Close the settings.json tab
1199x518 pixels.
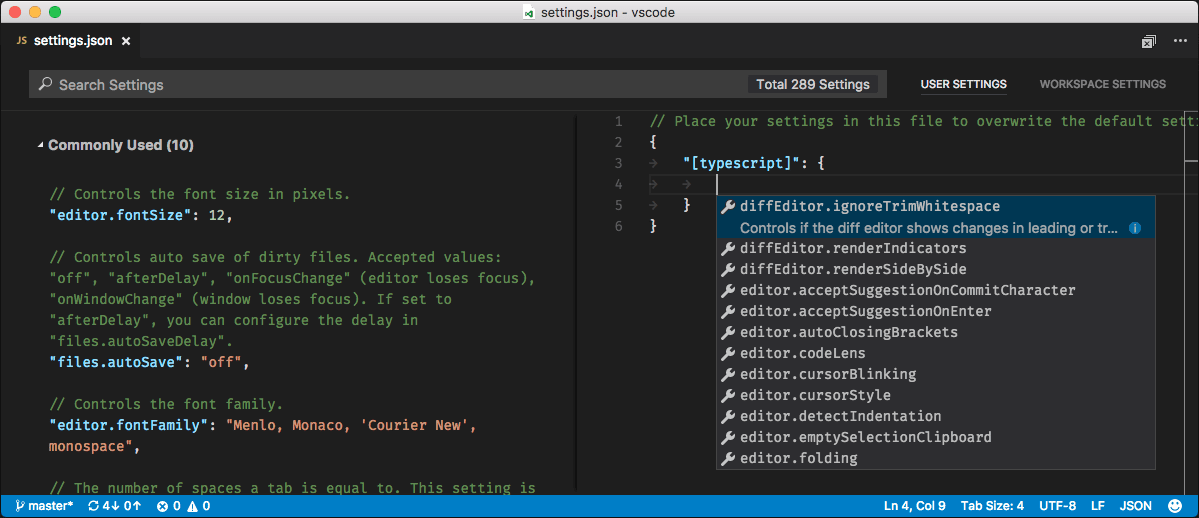pyautogui.click(x=125, y=42)
